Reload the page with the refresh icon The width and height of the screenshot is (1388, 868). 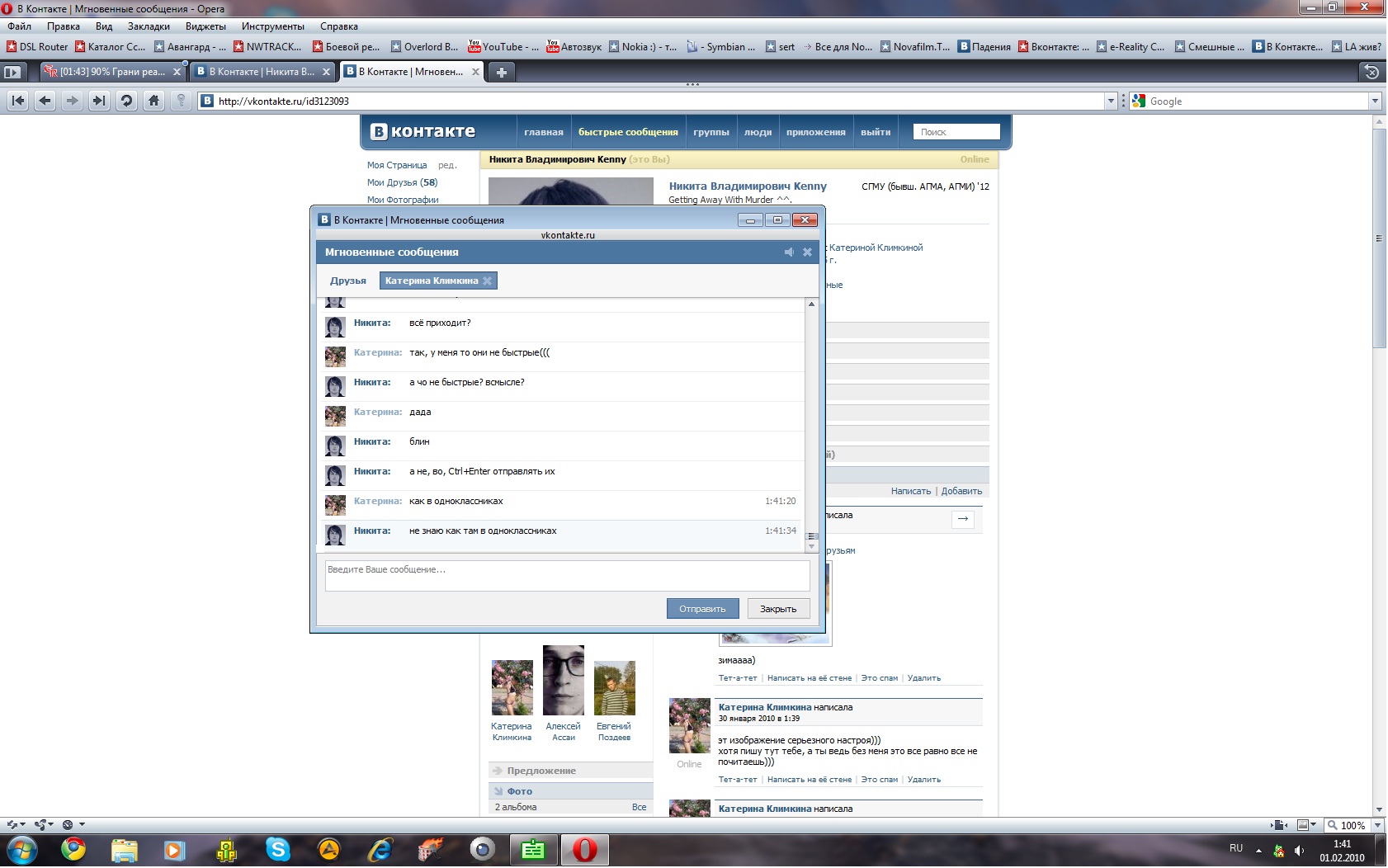(126, 101)
